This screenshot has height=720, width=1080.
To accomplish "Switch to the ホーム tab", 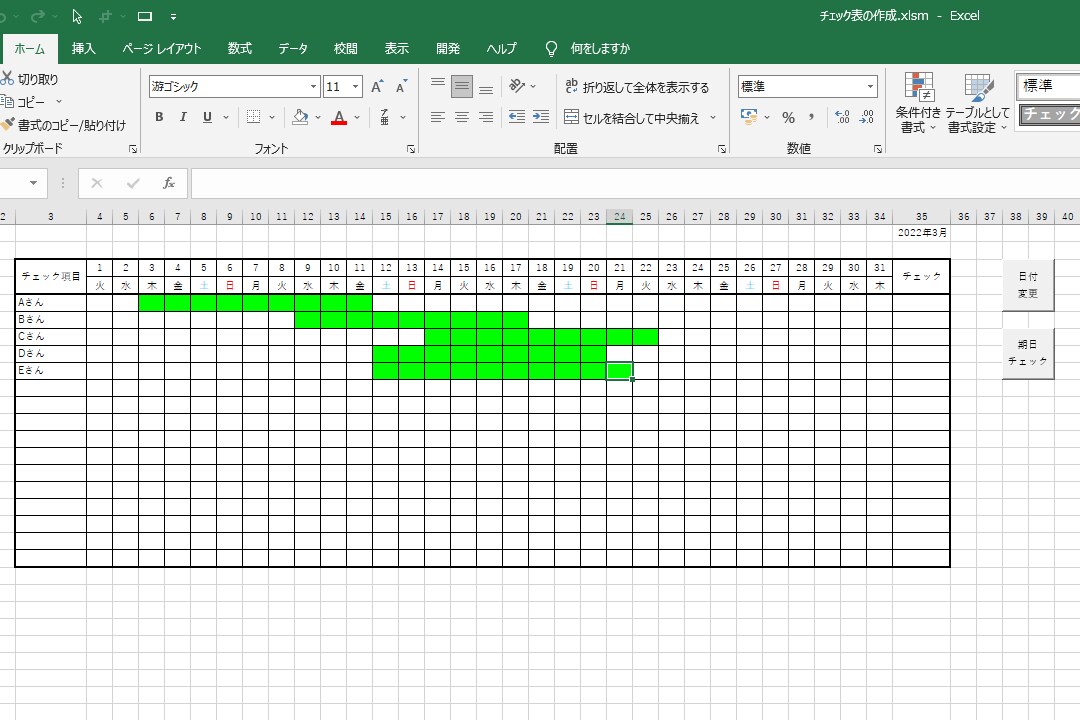I will tap(29, 49).
